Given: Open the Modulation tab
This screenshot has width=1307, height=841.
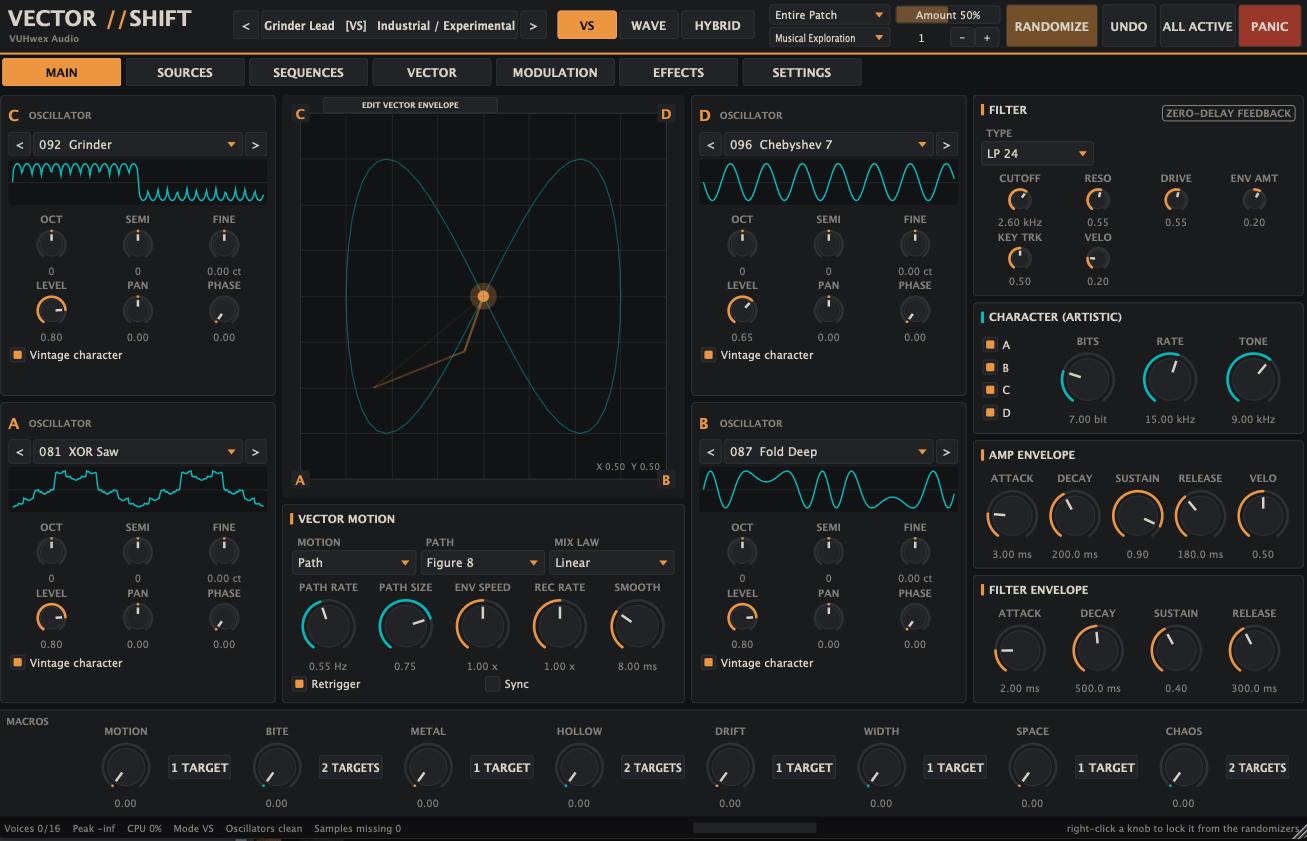Looking at the screenshot, I should click(555, 72).
